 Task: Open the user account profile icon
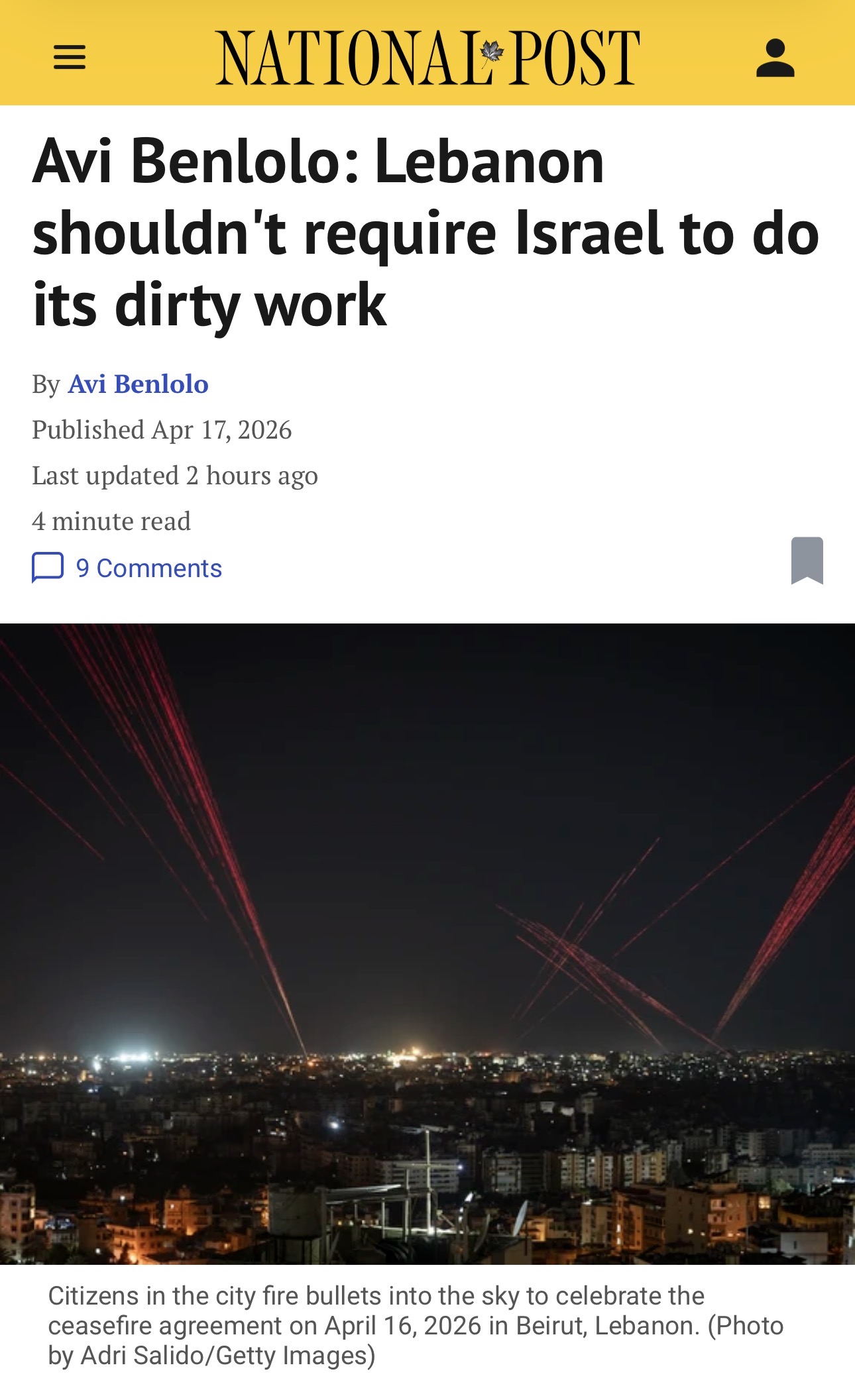tap(775, 58)
